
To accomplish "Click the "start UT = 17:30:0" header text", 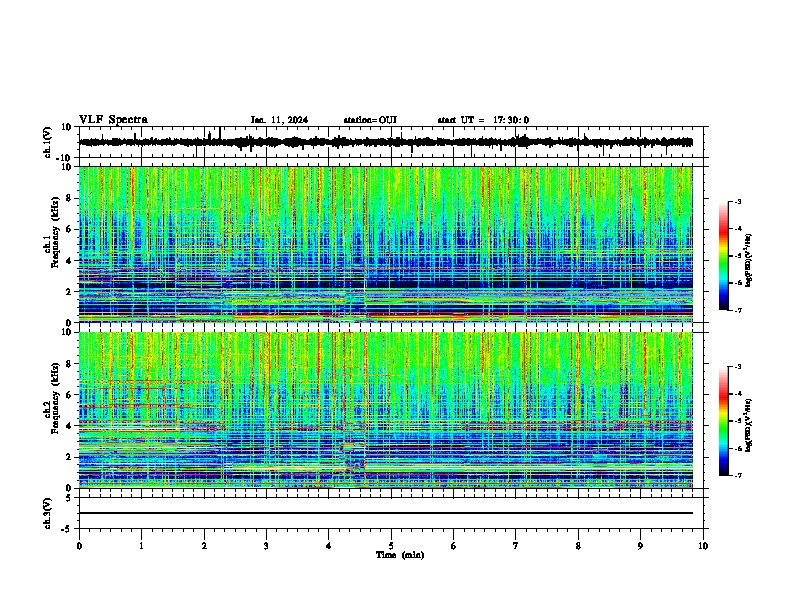I will click(x=483, y=120).
